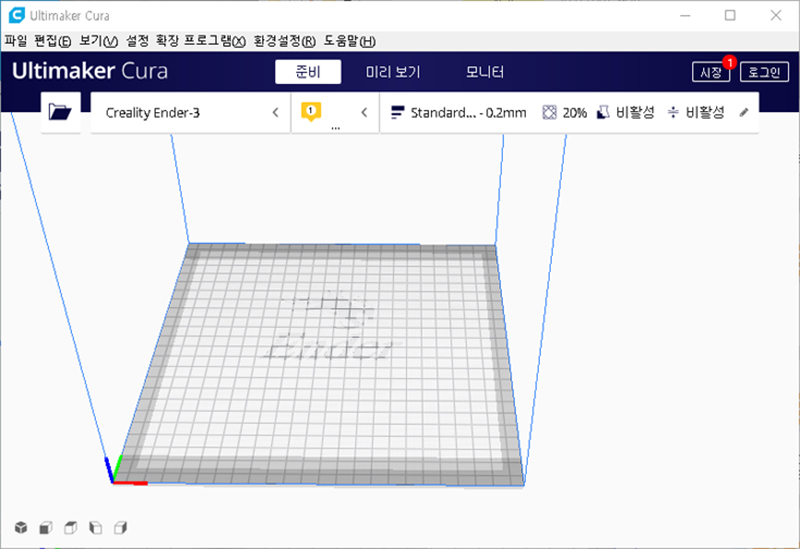
Task: Open the 확장 프로그램(X) menu
Action: pos(201,41)
